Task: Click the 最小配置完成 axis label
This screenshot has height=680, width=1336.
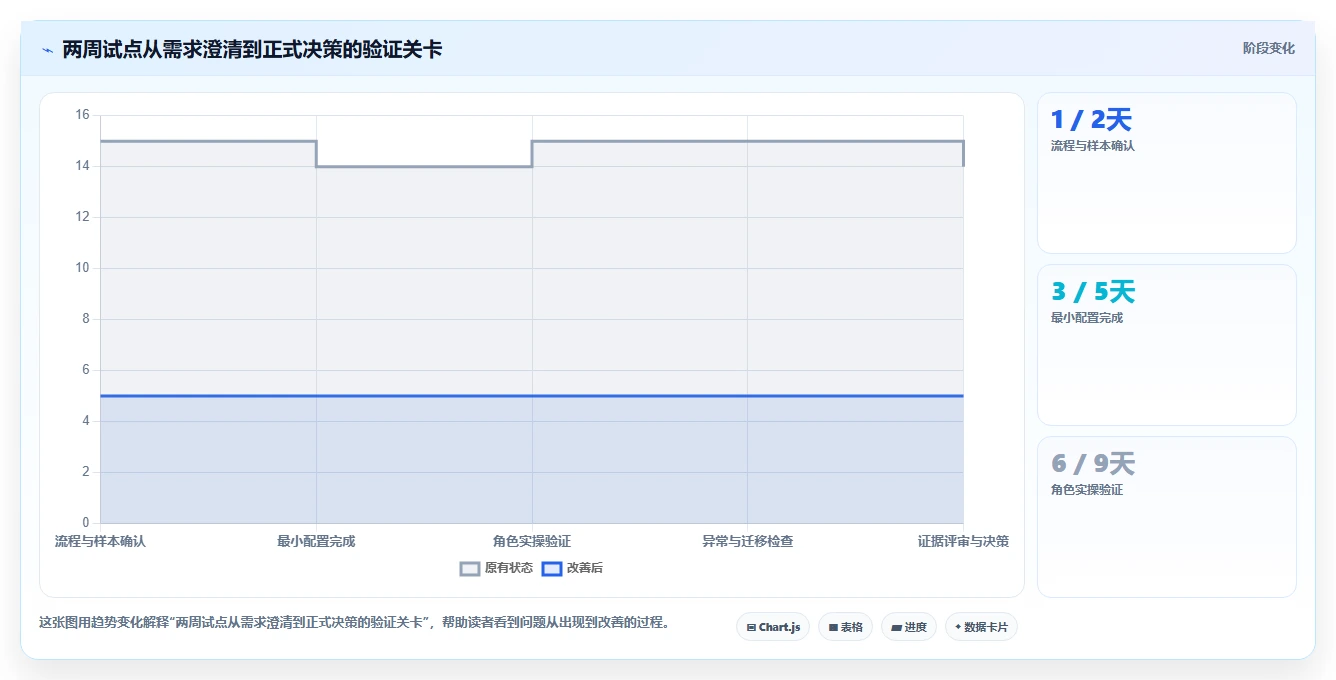Action: point(316,541)
